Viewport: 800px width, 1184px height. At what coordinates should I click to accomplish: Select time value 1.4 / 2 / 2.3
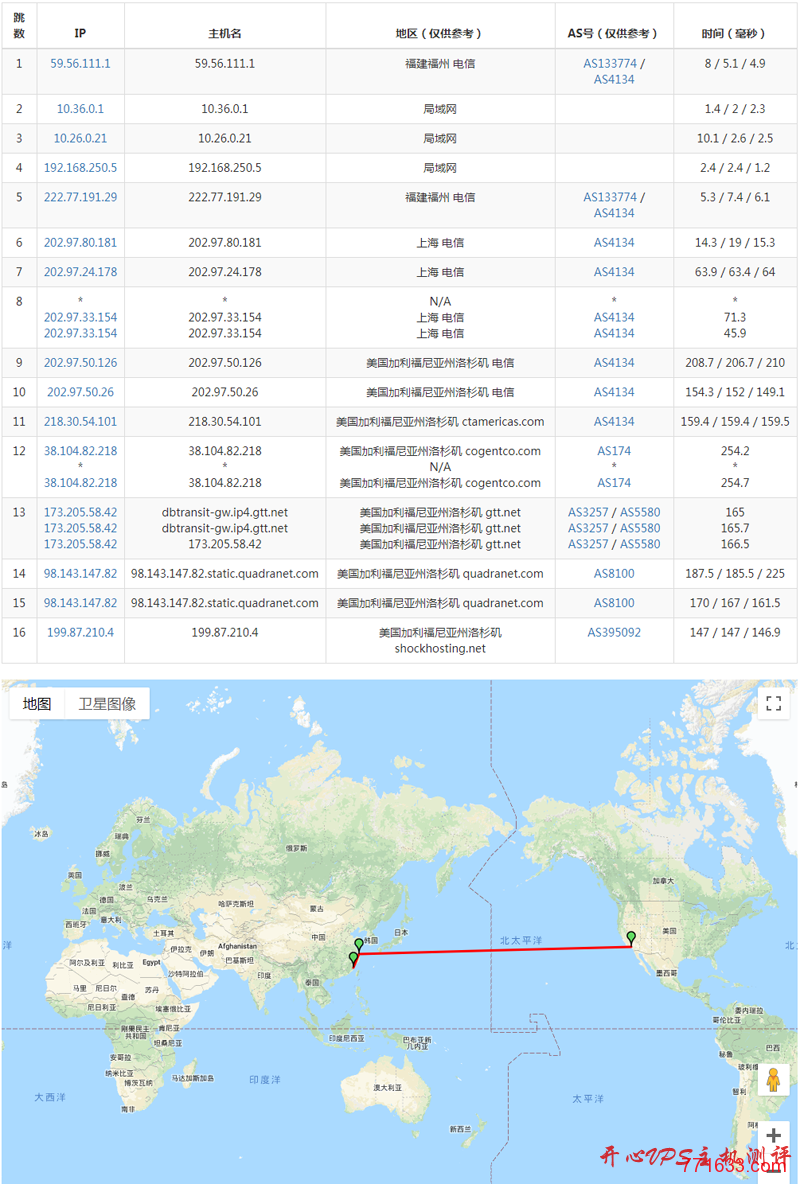(735, 109)
